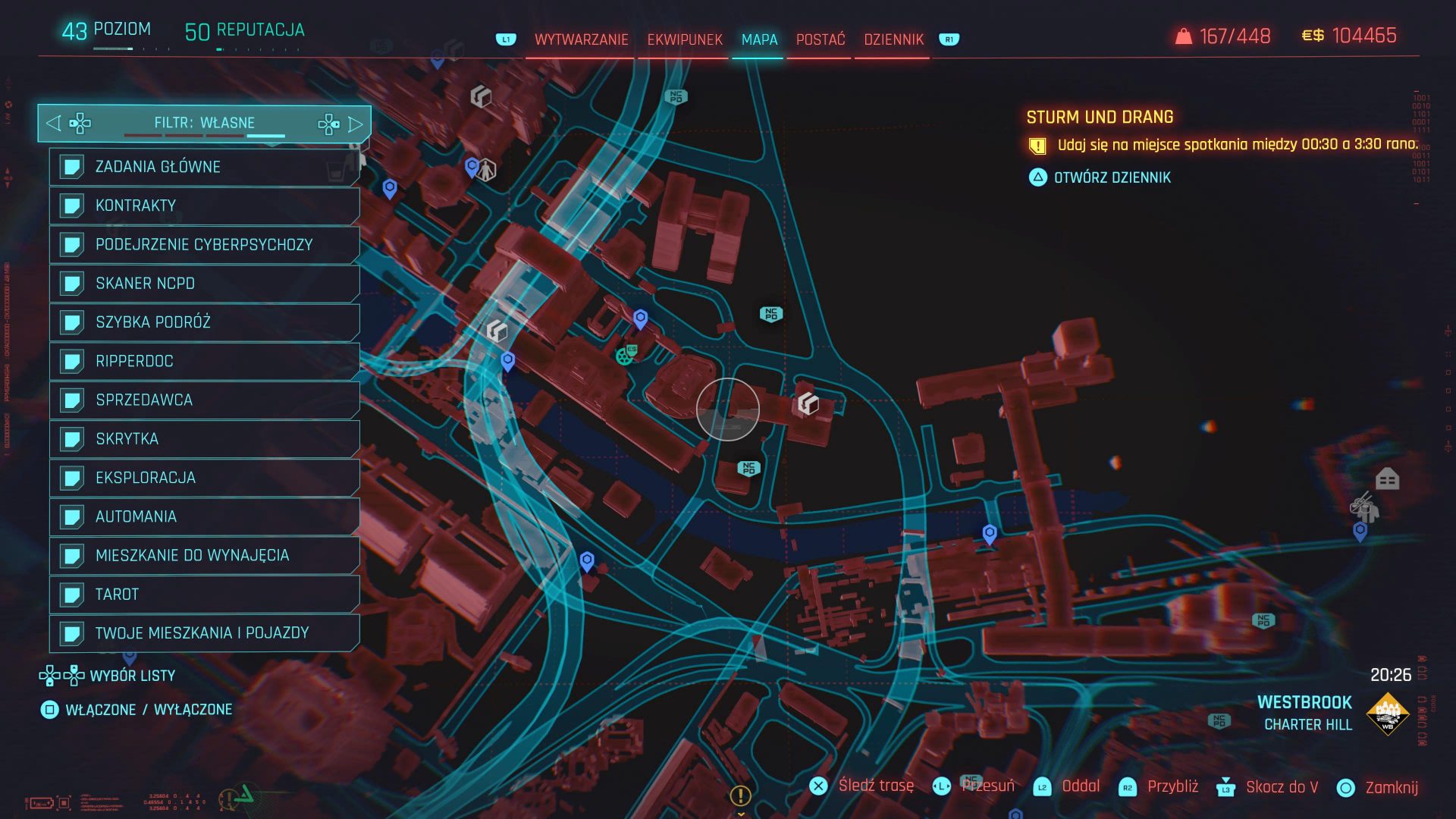Toggle the Ripperdoc filter checkbox

pyautogui.click(x=72, y=361)
